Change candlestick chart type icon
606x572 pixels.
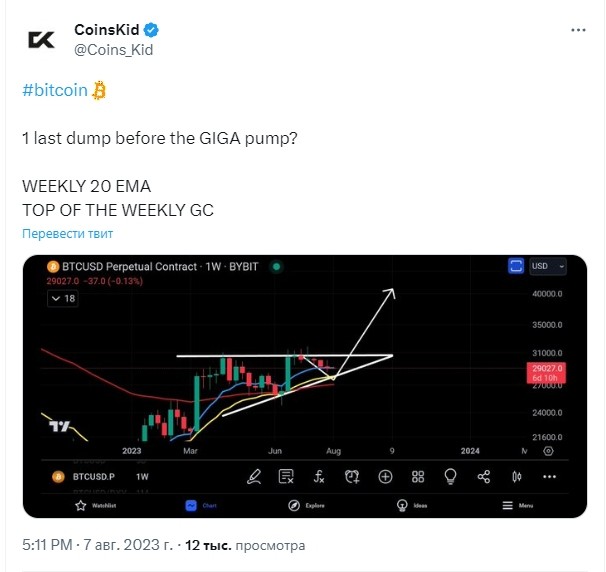[x=517, y=477]
